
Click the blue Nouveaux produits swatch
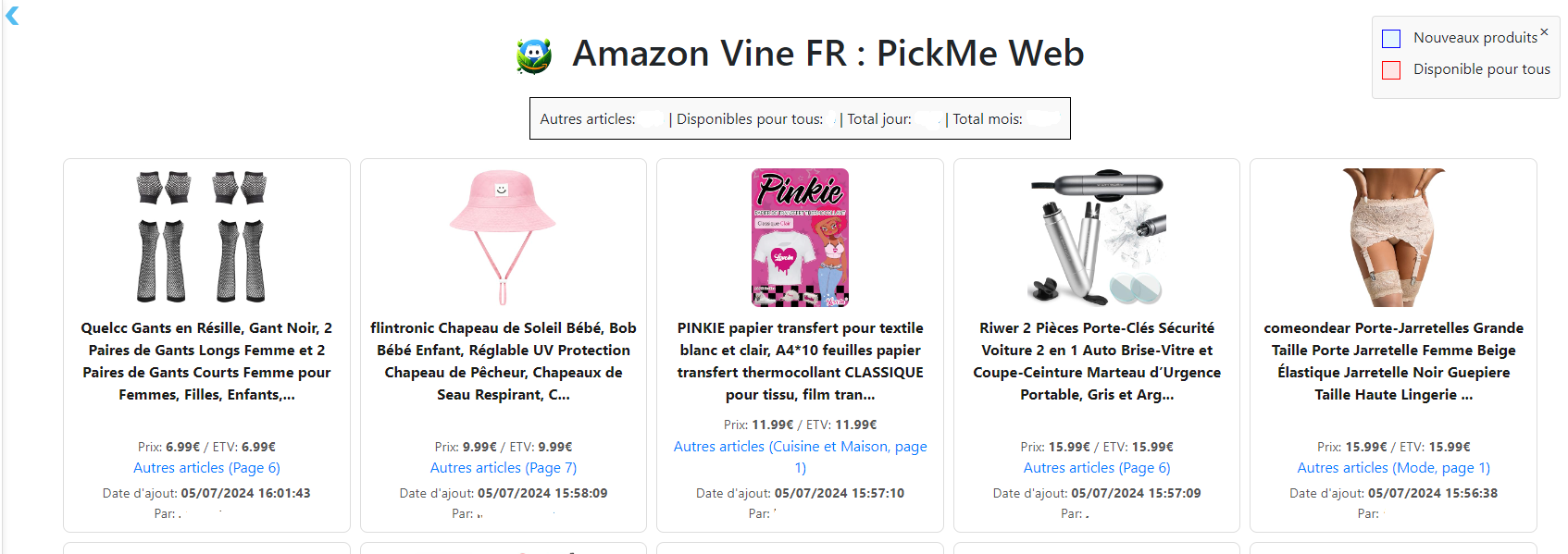[x=1390, y=39]
